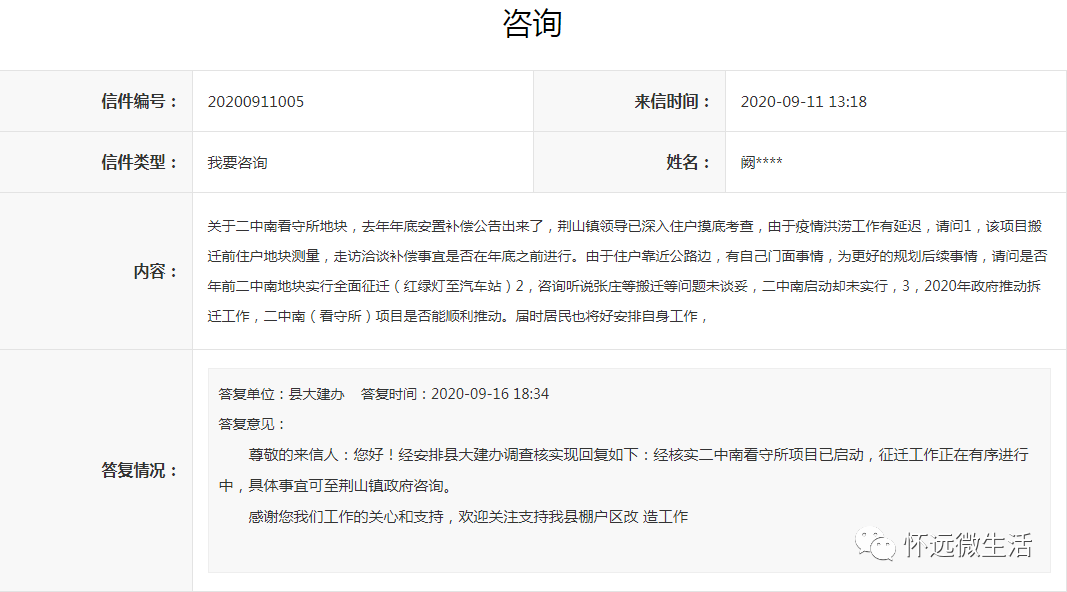Click the 姓名 label cell

point(688,162)
